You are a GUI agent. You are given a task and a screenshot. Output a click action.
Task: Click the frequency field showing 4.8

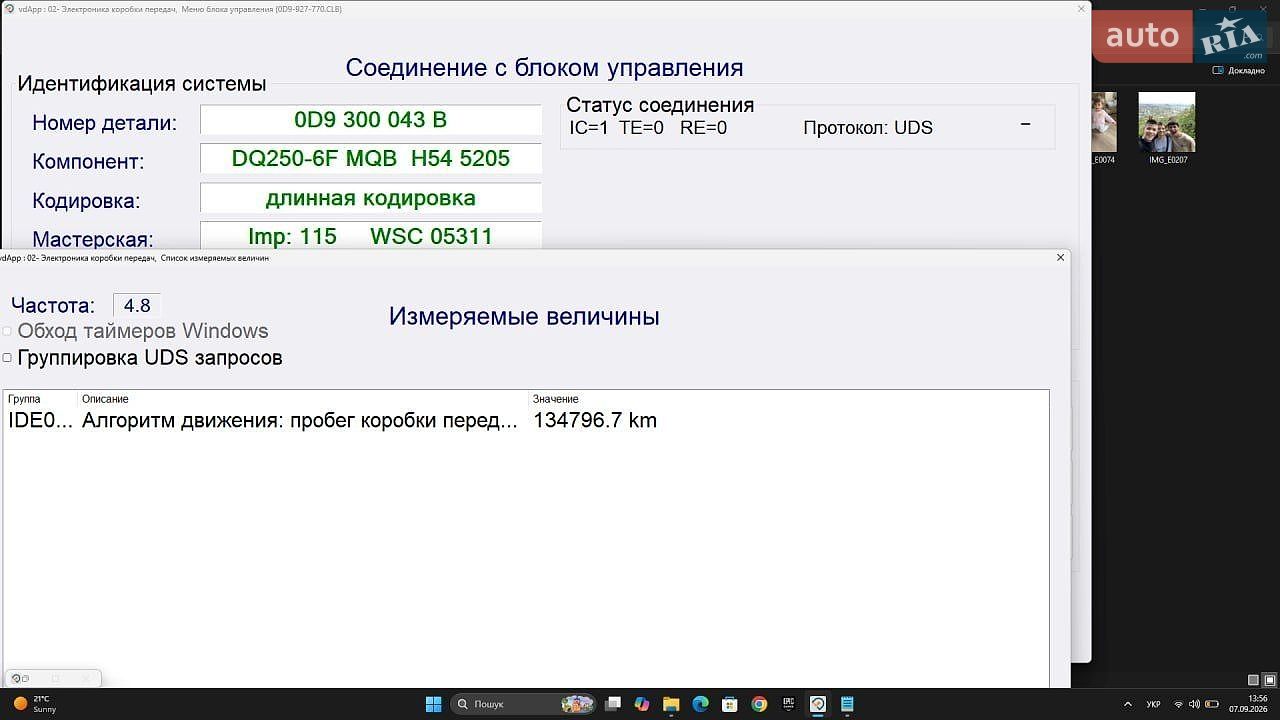(136, 306)
